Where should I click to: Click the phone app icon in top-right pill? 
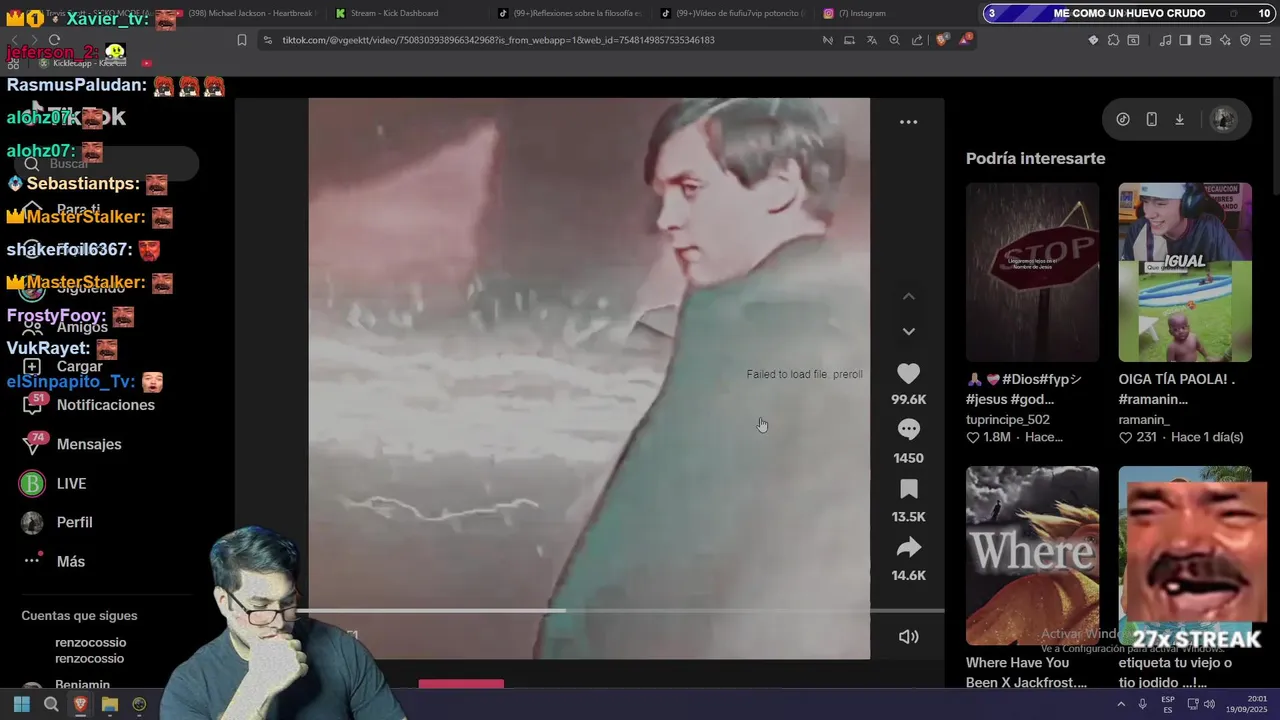(x=1151, y=119)
